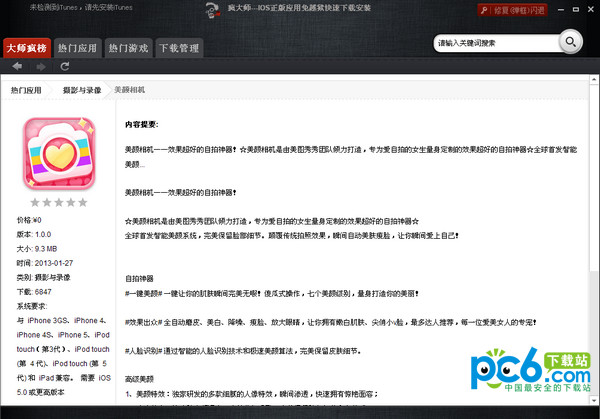Open the 大师疯榜 tab
Image resolution: width=600 pixels, height=419 pixels.
(27, 48)
